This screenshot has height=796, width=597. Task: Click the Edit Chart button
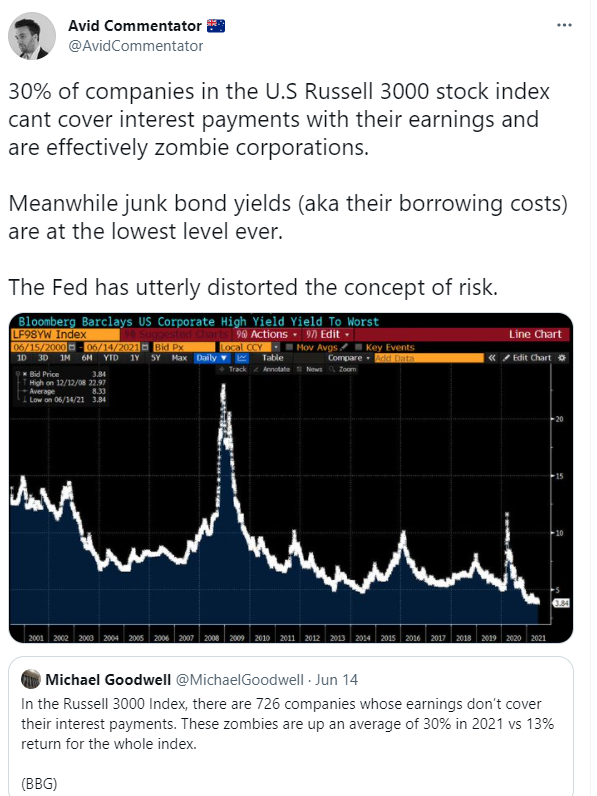(527, 358)
